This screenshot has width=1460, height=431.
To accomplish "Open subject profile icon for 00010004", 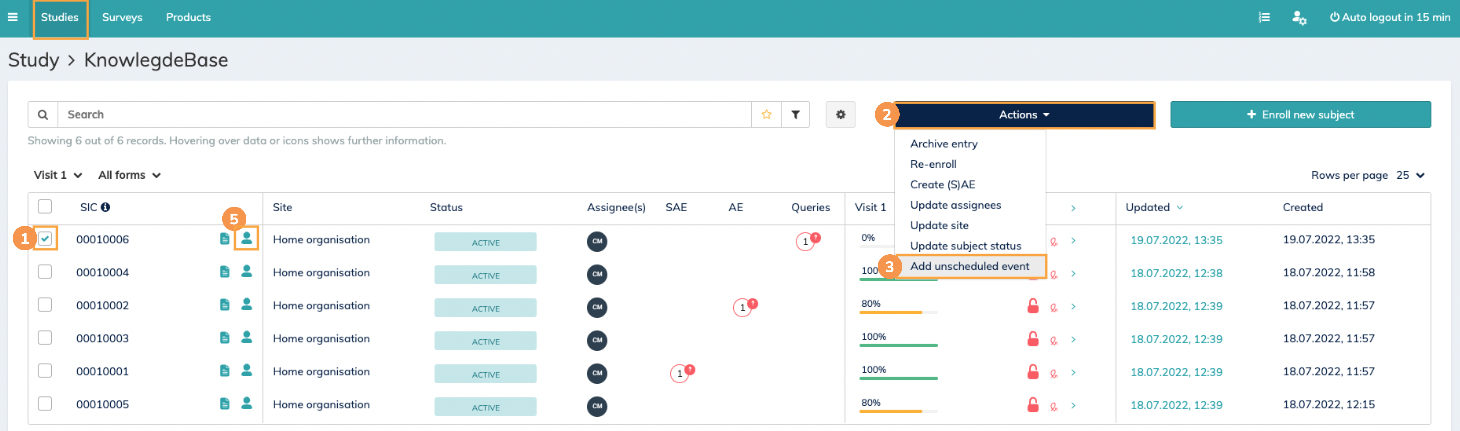I will [x=246, y=272].
